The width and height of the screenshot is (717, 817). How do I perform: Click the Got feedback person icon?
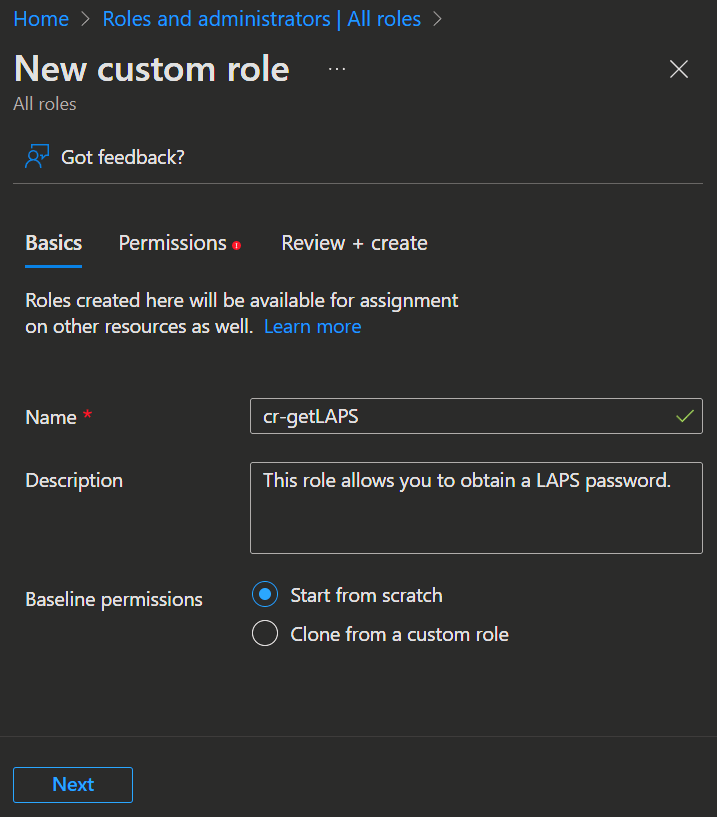point(37,157)
